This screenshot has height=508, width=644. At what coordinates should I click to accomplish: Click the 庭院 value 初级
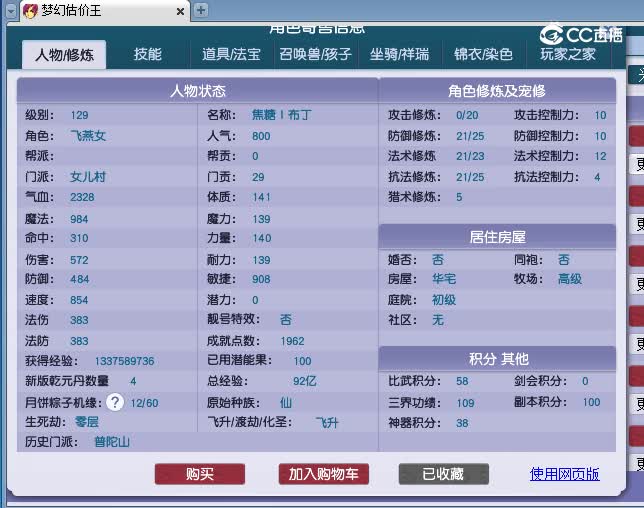click(x=444, y=300)
